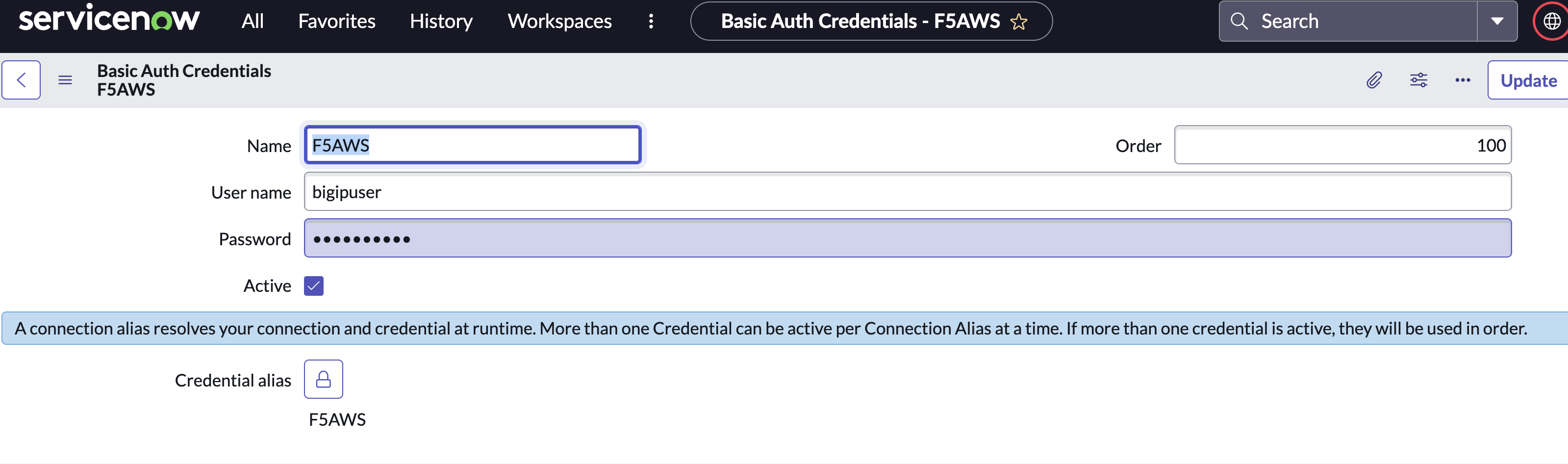Open the All menu
Viewport: 1568px width, 464px height.
253,21
